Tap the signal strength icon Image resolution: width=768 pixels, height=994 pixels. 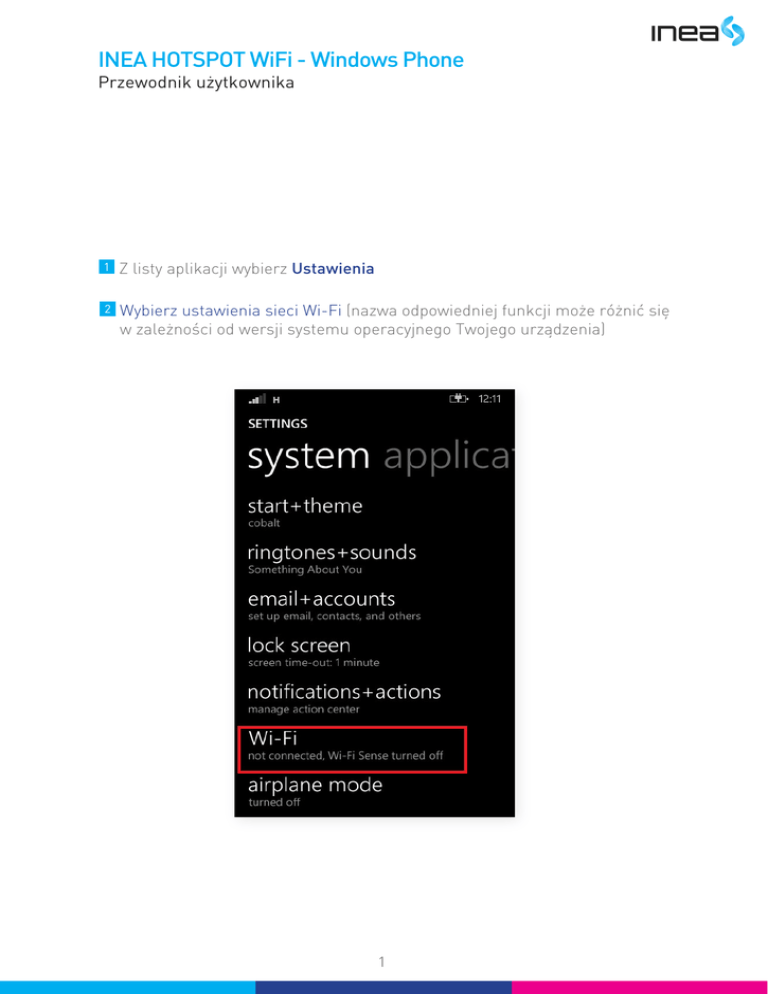pyautogui.click(x=257, y=399)
